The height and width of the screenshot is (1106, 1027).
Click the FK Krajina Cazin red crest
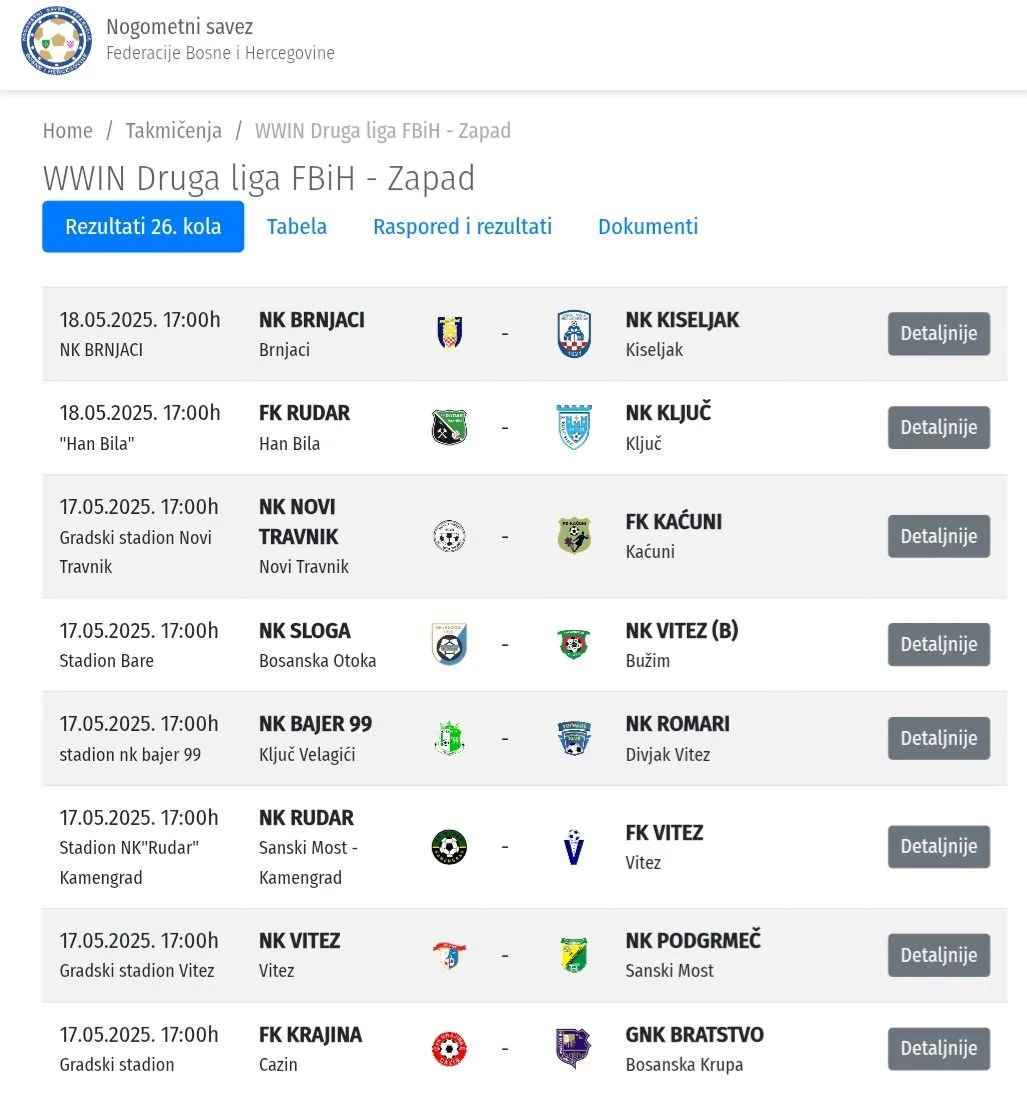click(449, 1049)
